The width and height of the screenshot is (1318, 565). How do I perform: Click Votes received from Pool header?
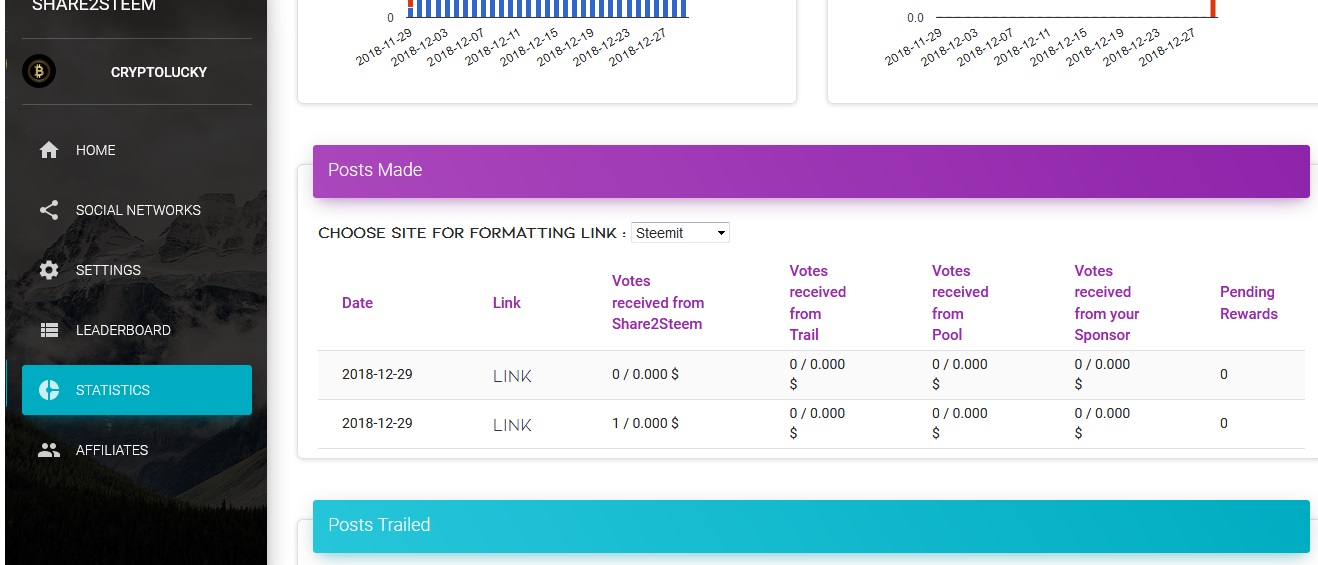point(960,303)
